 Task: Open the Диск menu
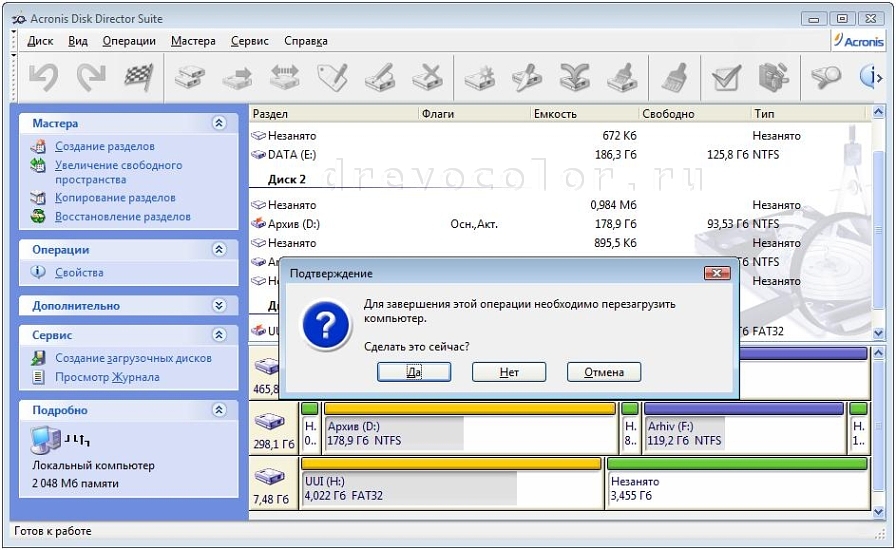(40, 41)
